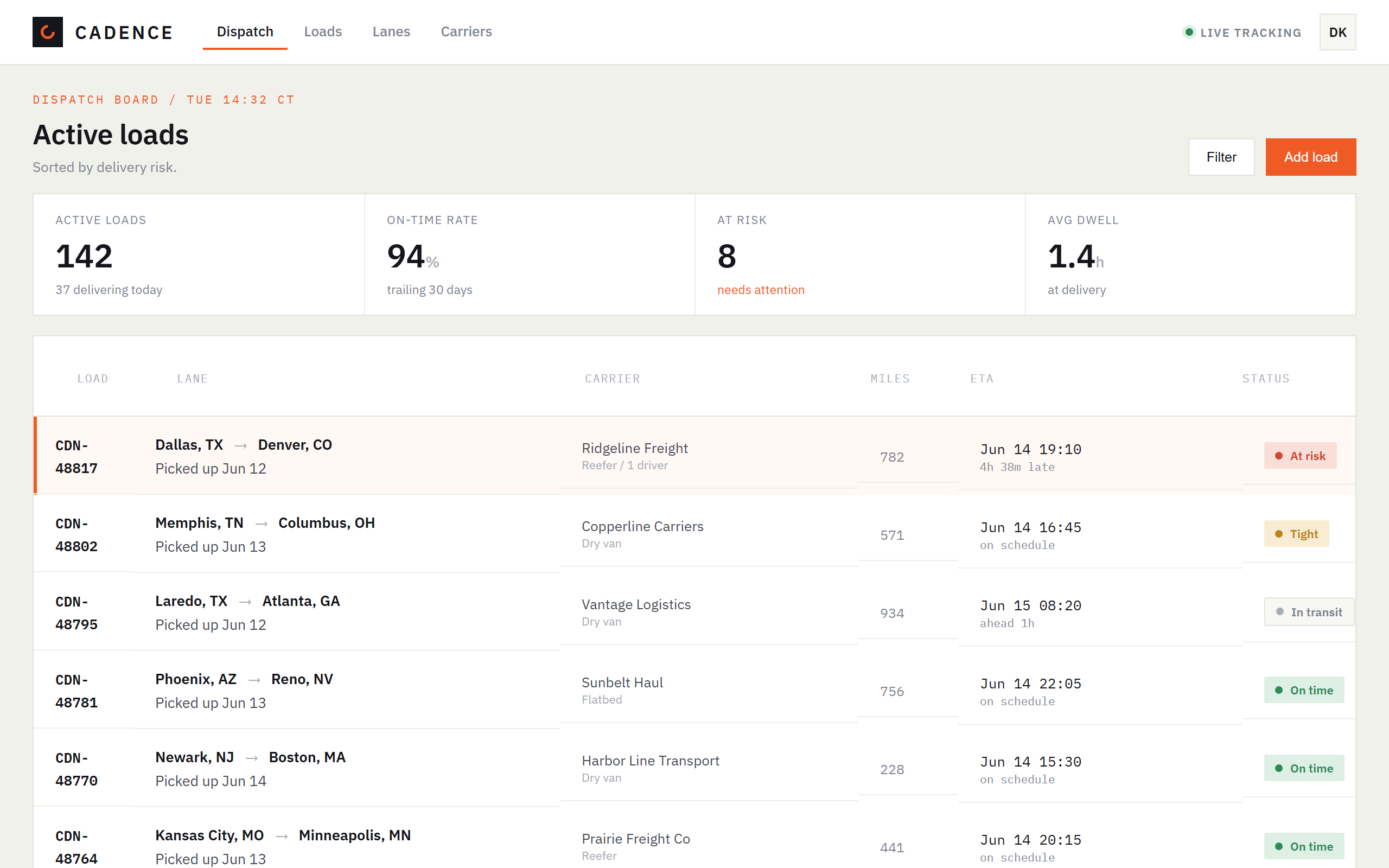Click On time badge for Kansas City load

pyautogui.click(x=1304, y=846)
